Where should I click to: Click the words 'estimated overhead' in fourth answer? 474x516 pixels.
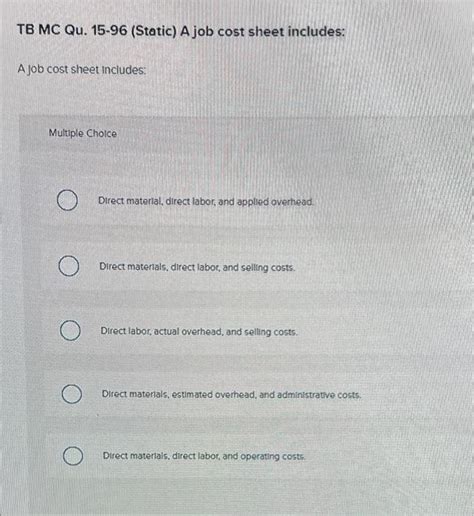tap(214, 395)
